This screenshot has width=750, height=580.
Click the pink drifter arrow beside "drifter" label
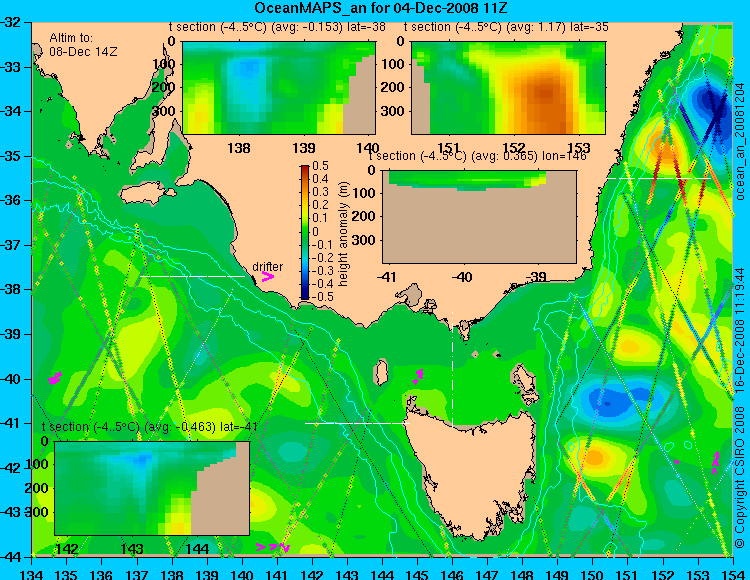click(267, 276)
